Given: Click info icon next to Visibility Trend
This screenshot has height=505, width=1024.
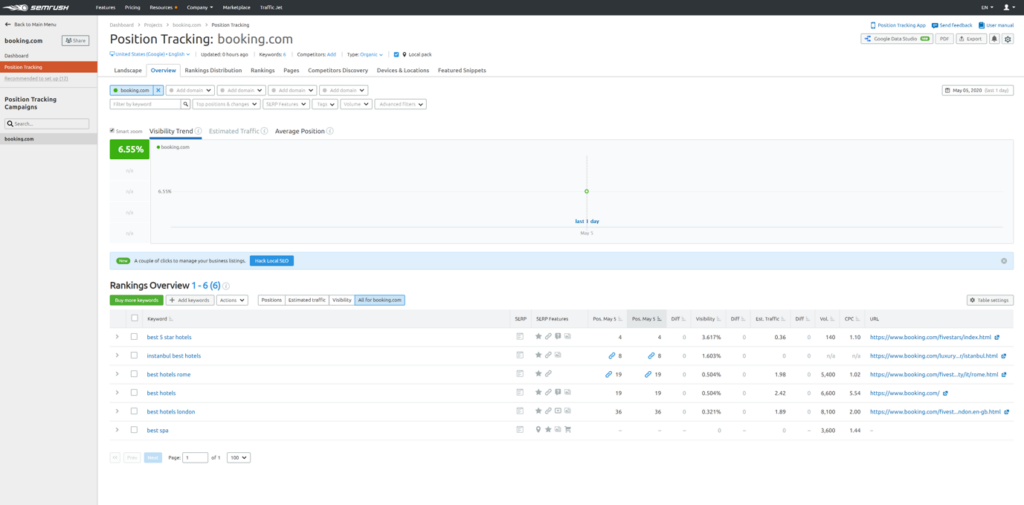Looking at the screenshot, I should (199, 131).
